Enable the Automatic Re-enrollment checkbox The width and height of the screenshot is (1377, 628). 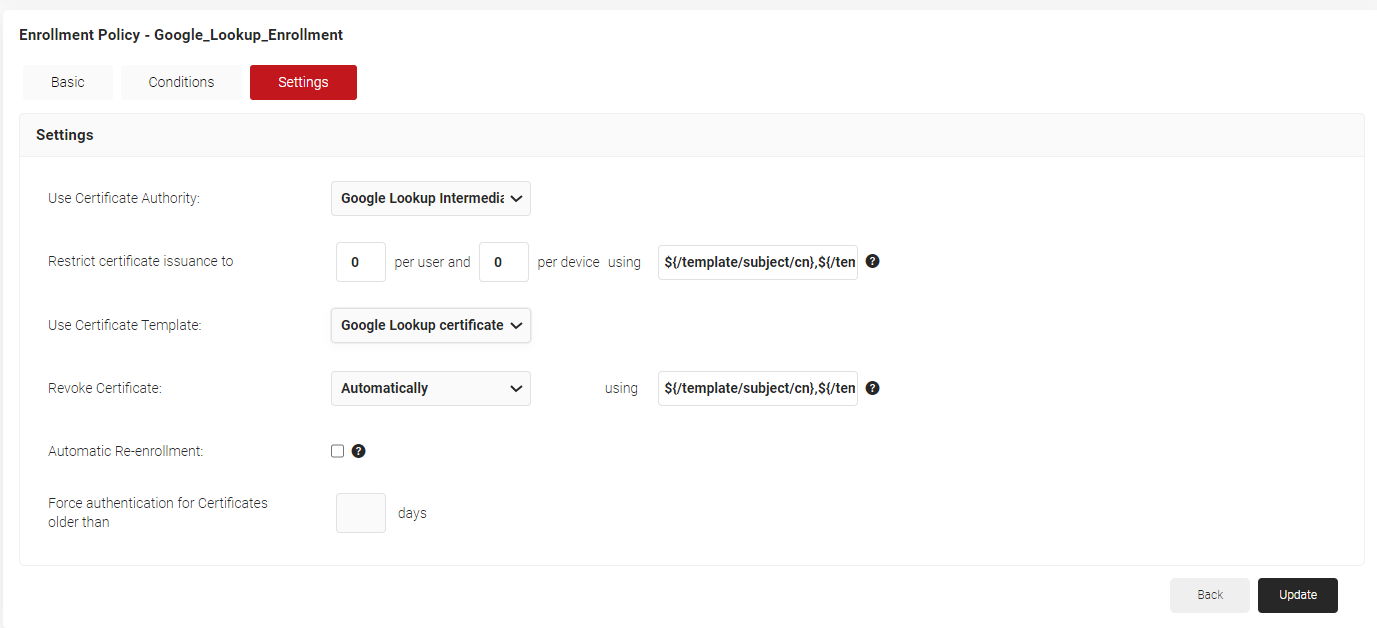[x=338, y=451]
